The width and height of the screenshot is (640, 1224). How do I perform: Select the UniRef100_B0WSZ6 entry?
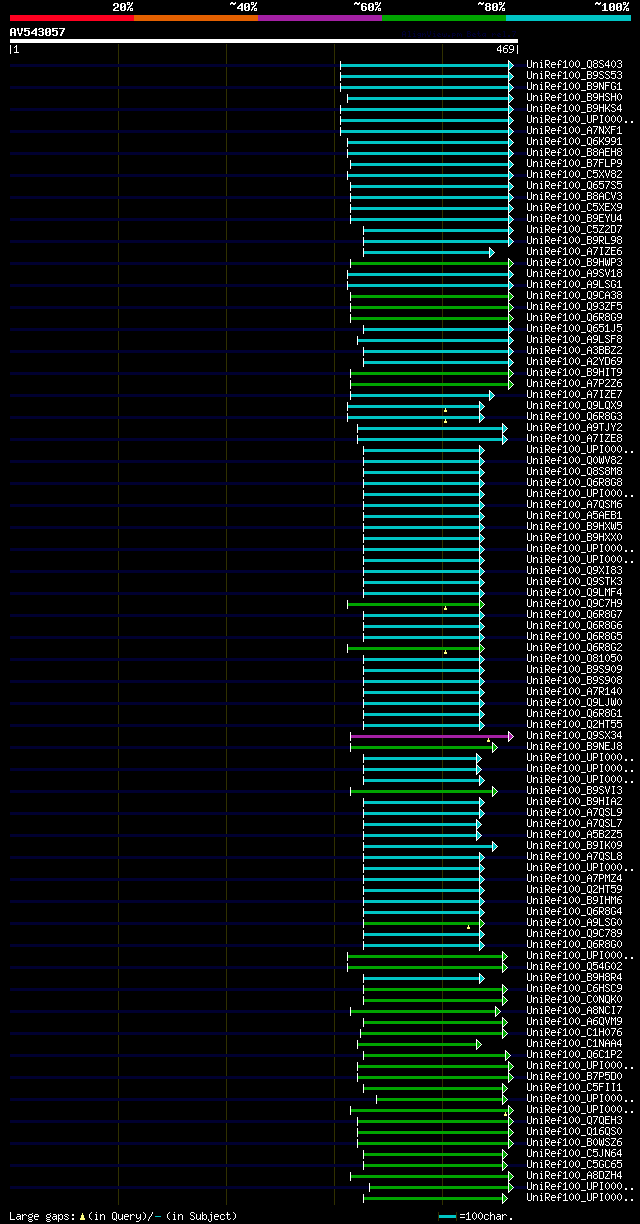pyautogui.click(x=574, y=1142)
